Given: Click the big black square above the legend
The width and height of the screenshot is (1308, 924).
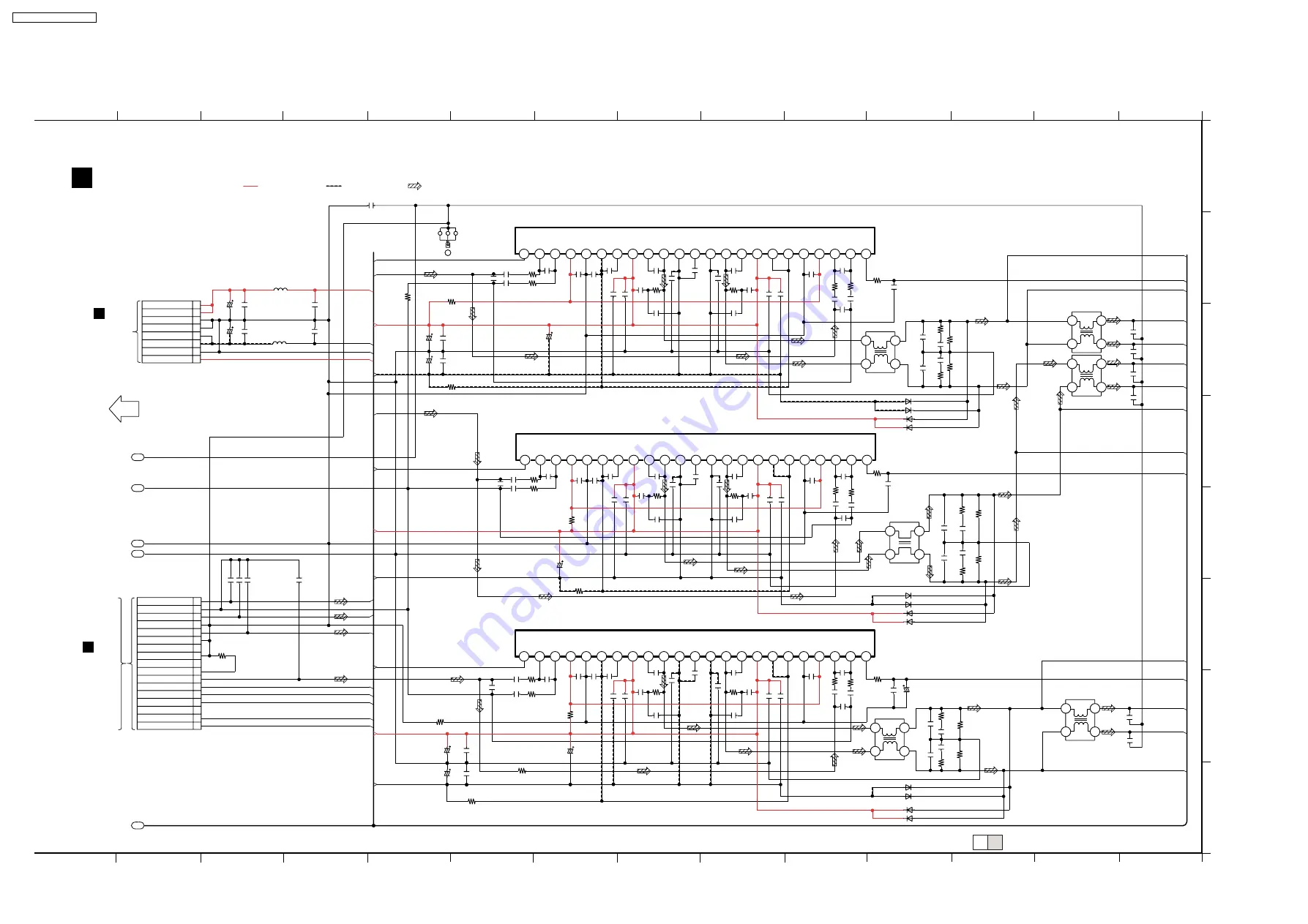Looking at the screenshot, I should (x=82, y=178).
